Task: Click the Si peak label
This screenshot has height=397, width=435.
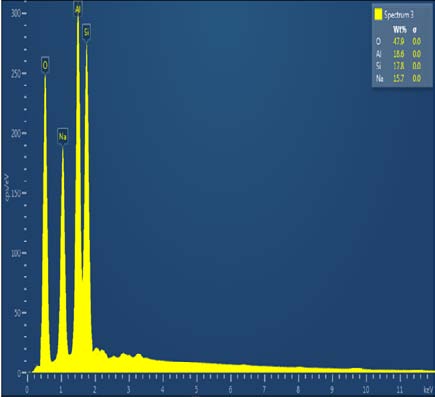Action: 87,32
